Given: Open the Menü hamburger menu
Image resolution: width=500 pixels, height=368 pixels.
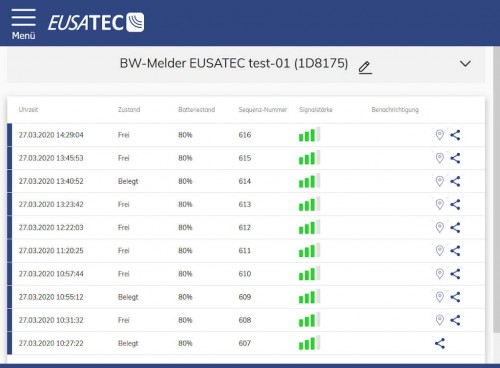Looking at the screenshot, I should 23,24.
